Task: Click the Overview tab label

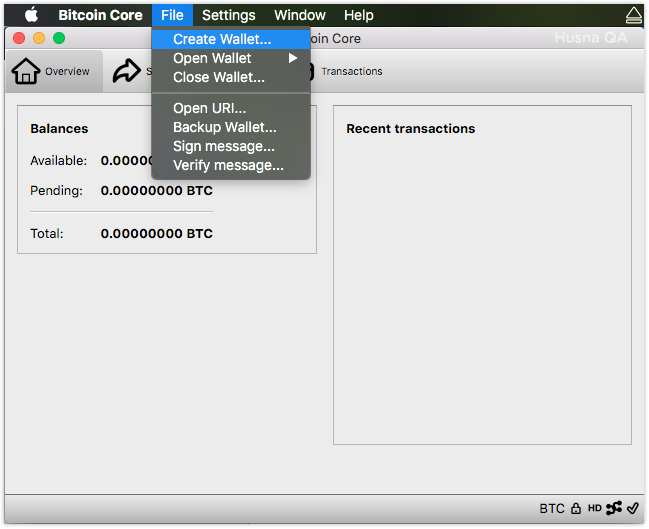Action: [x=67, y=71]
